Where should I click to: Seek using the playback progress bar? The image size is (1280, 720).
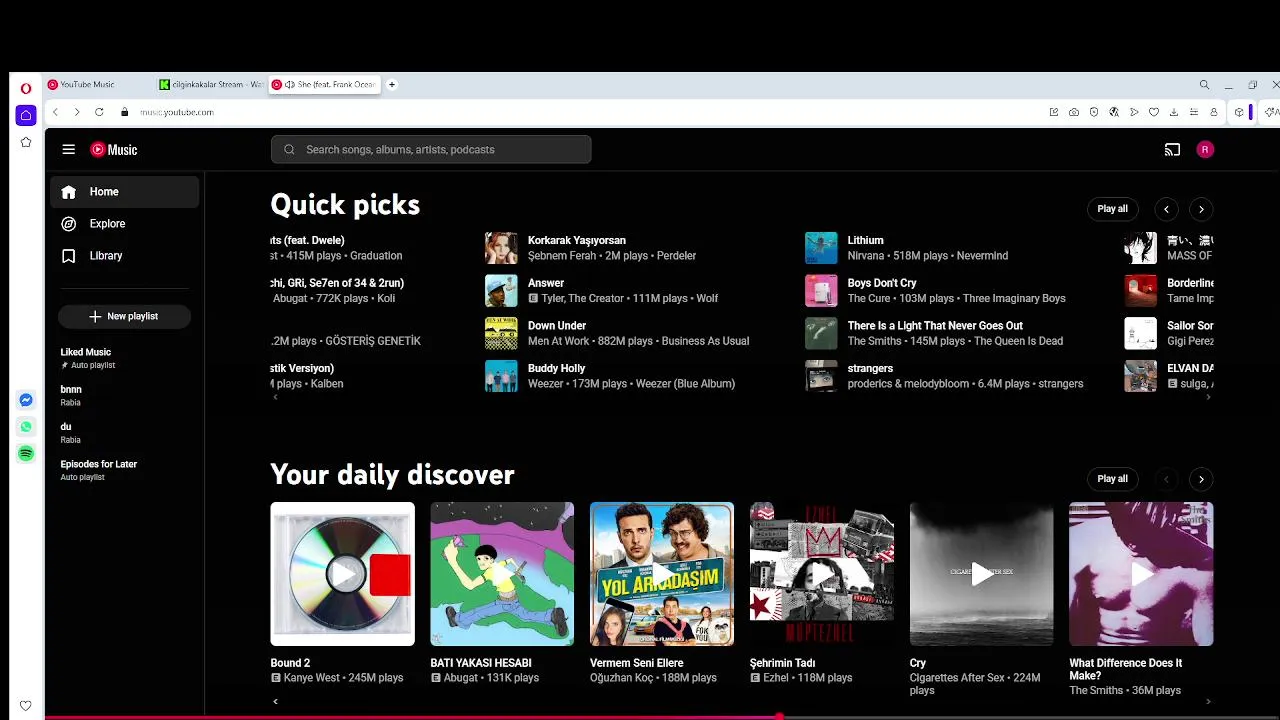click(x=662, y=717)
